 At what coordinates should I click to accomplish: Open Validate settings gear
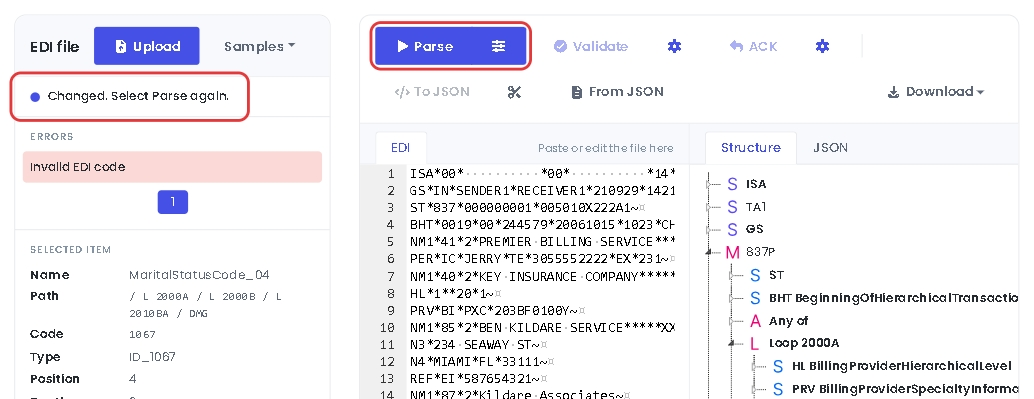(674, 46)
